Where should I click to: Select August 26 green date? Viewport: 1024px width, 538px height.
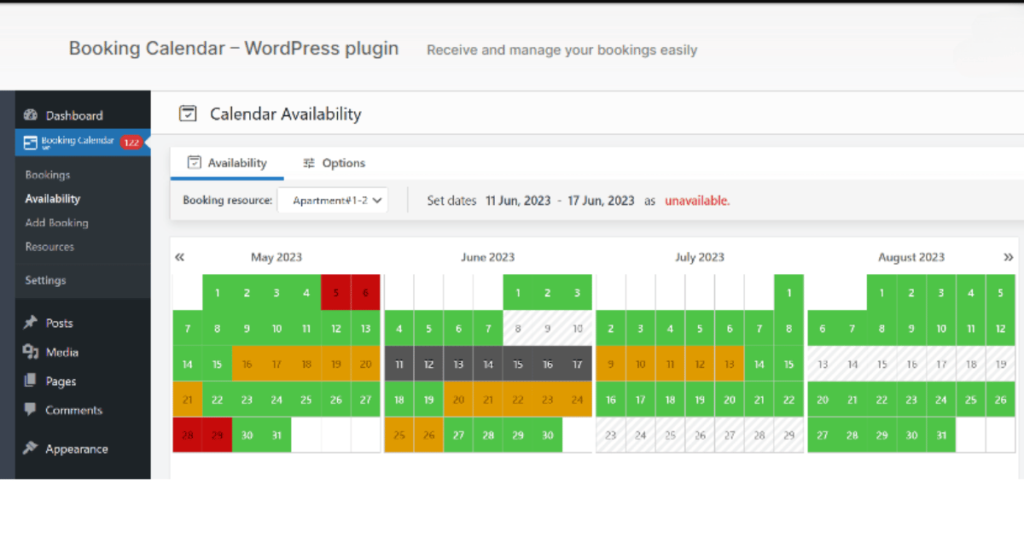[1000, 400]
